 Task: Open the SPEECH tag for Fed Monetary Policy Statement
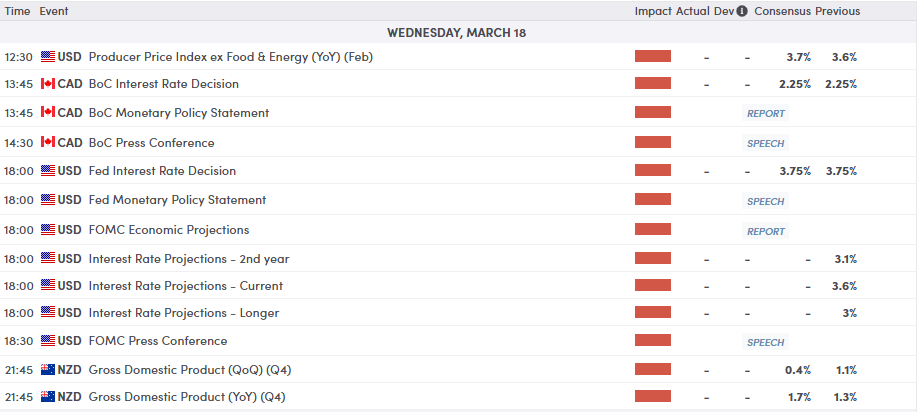766,201
